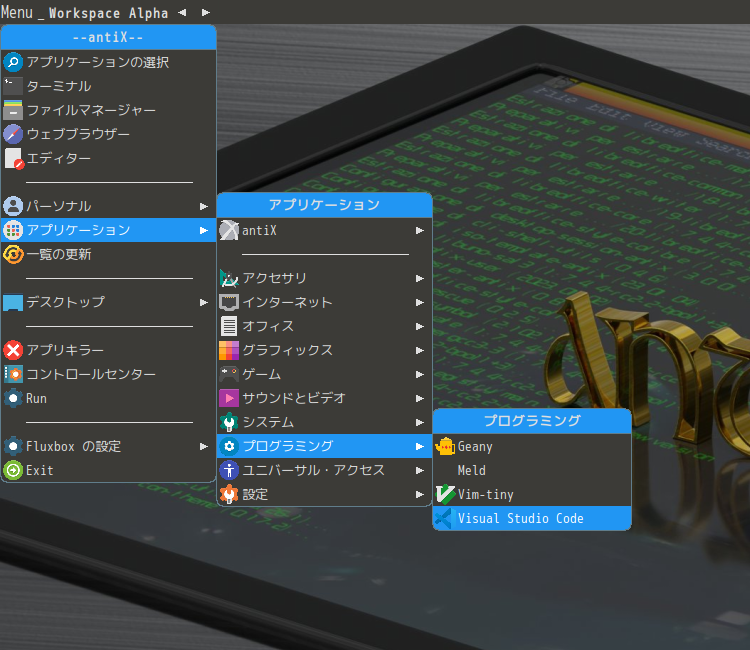Expand the グラフィックス submenu arrow

click(x=419, y=350)
